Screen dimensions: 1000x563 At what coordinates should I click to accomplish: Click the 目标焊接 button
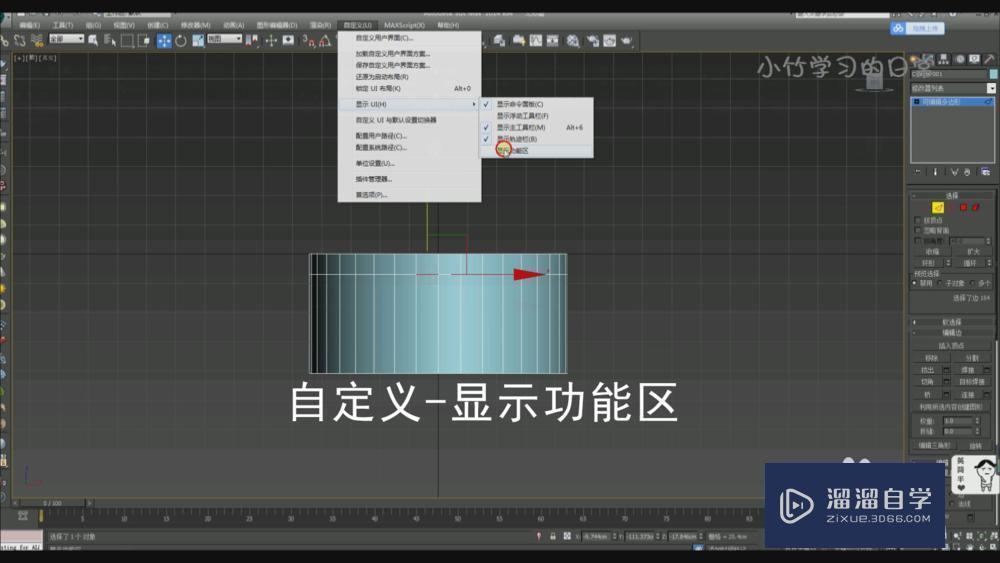(x=971, y=381)
